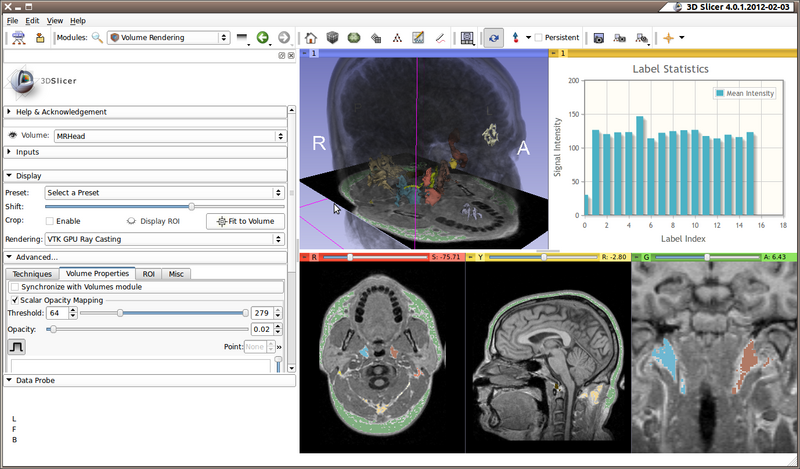
Task: Collapse the Data Probe section
Action: click(149, 380)
